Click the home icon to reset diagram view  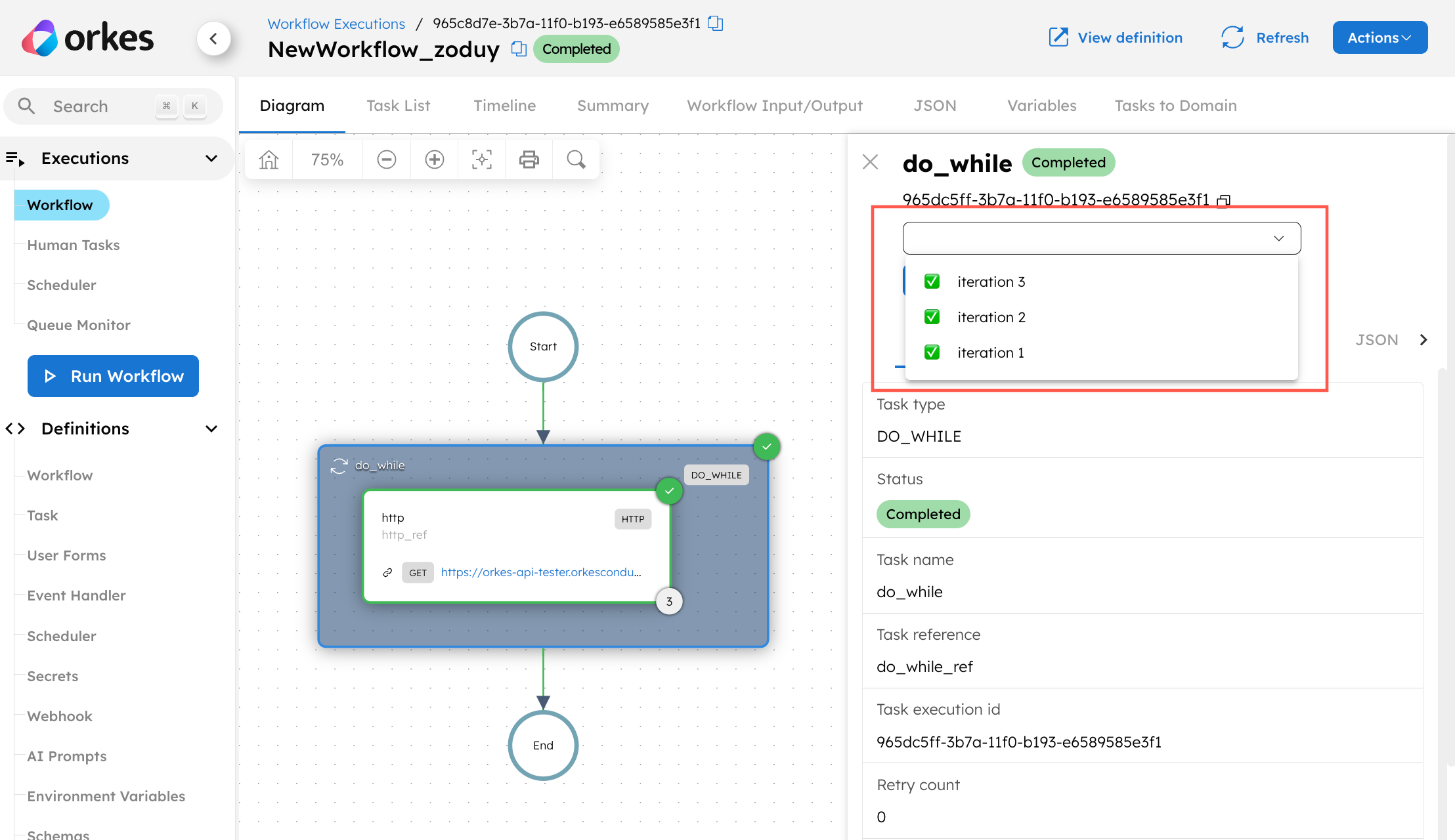(269, 159)
